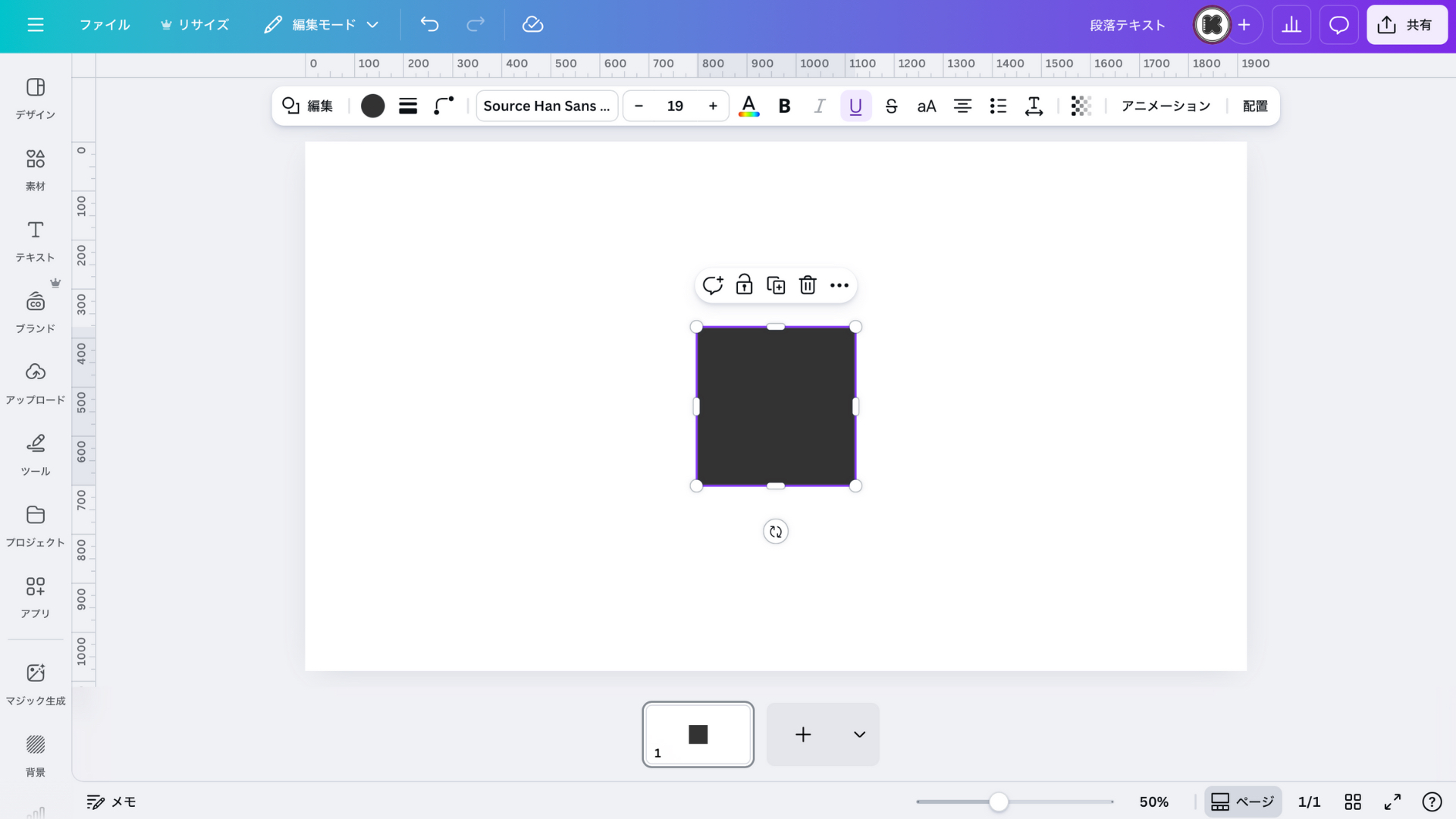Open the ブランド side panel

[x=36, y=312]
